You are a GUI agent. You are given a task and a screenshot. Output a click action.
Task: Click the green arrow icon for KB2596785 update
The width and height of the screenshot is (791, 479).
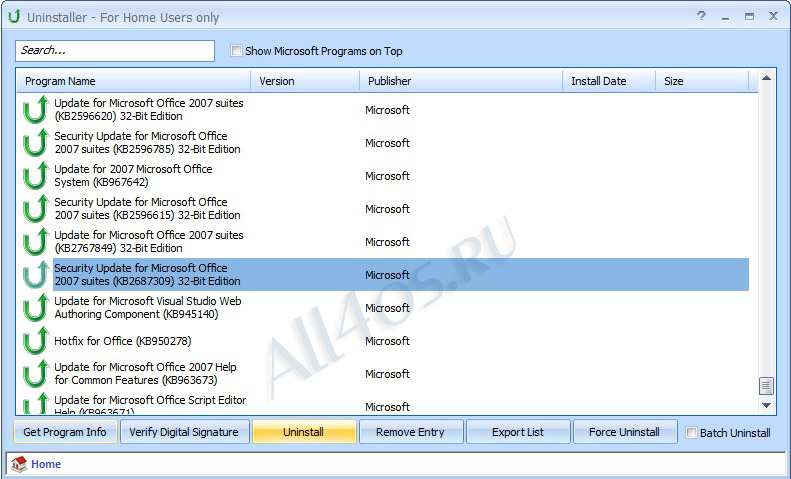36,143
